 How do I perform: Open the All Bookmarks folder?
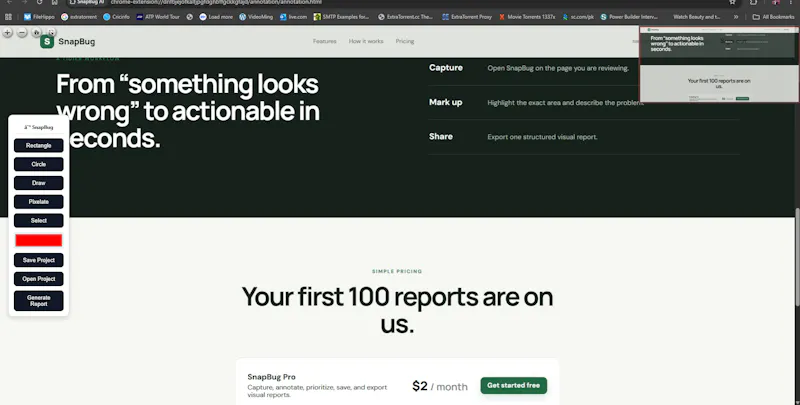(x=773, y=17)
